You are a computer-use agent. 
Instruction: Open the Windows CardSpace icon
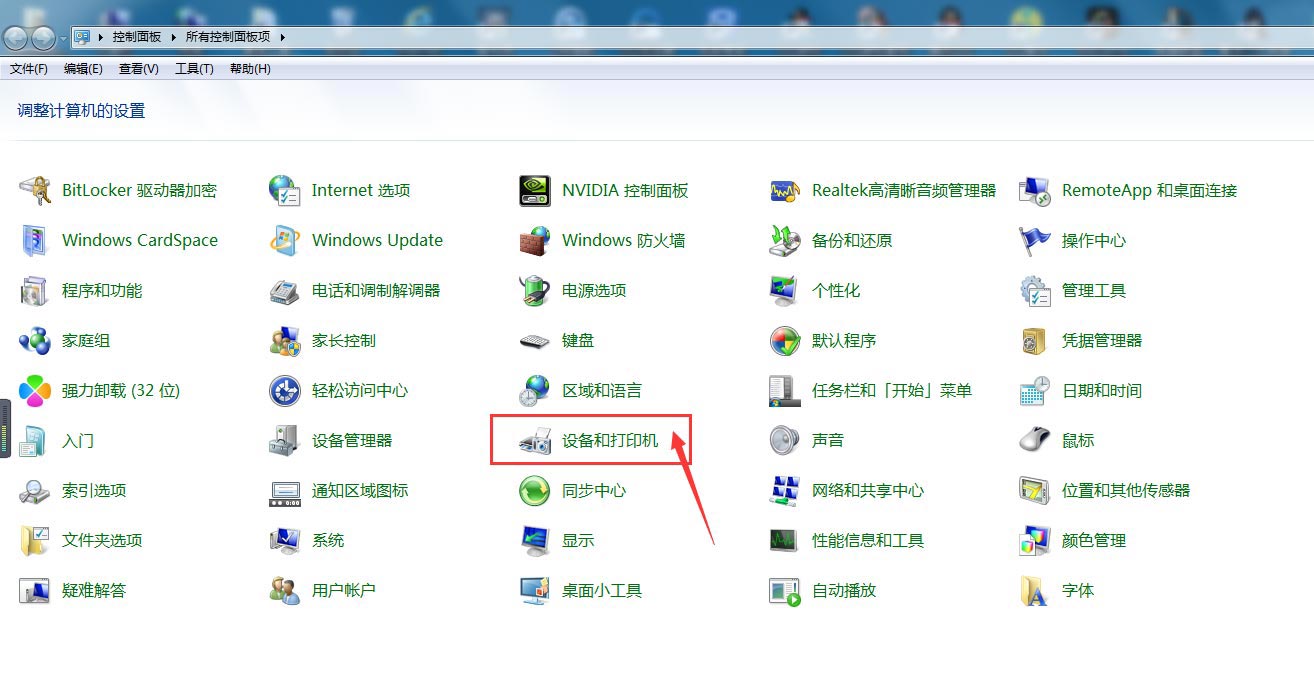35,240
